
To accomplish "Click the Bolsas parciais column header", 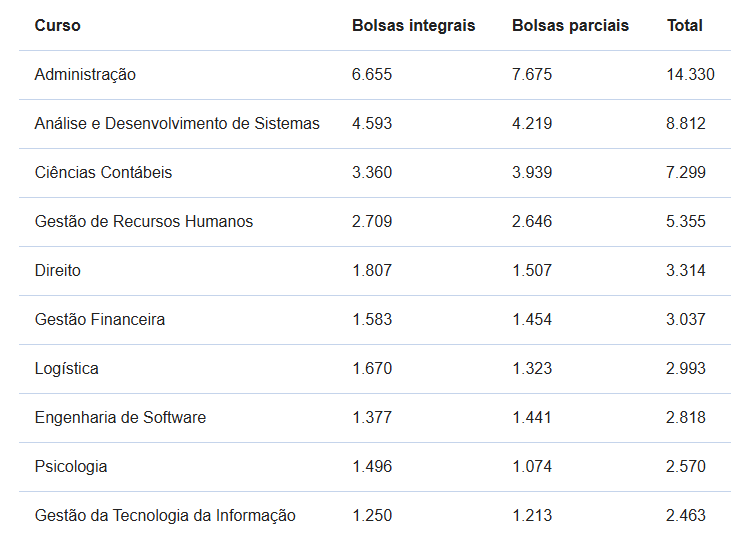I will pyautogui.click(x=570, y=26).
